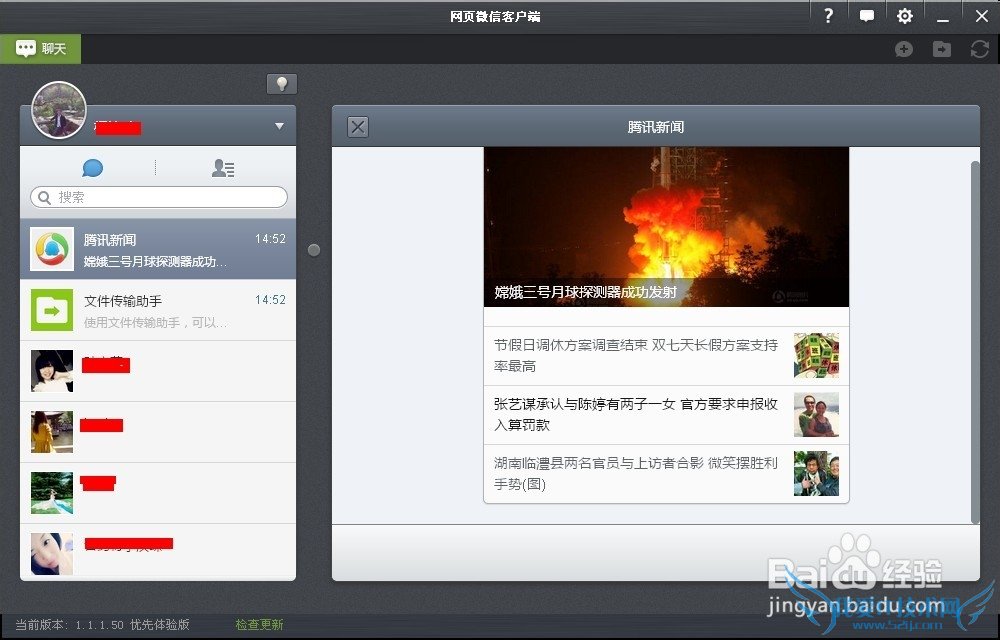The height and width of the screenshot is (640, 1000).
Task: Click the refresh arrows icon
Action: coord(980,49)
